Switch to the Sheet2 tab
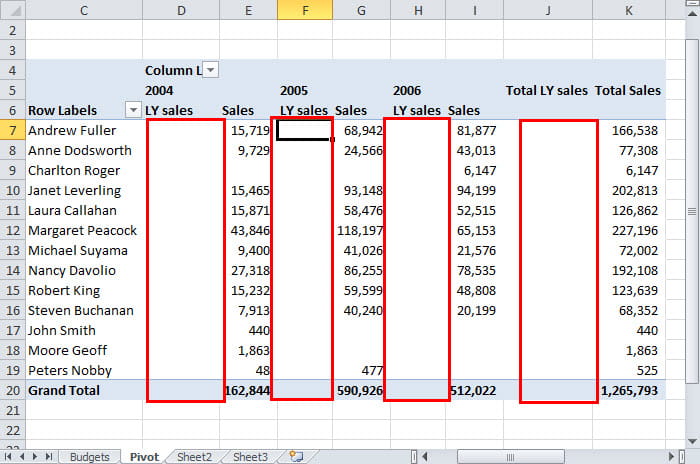This screenshot has width=700, height=464. [195, 456]
